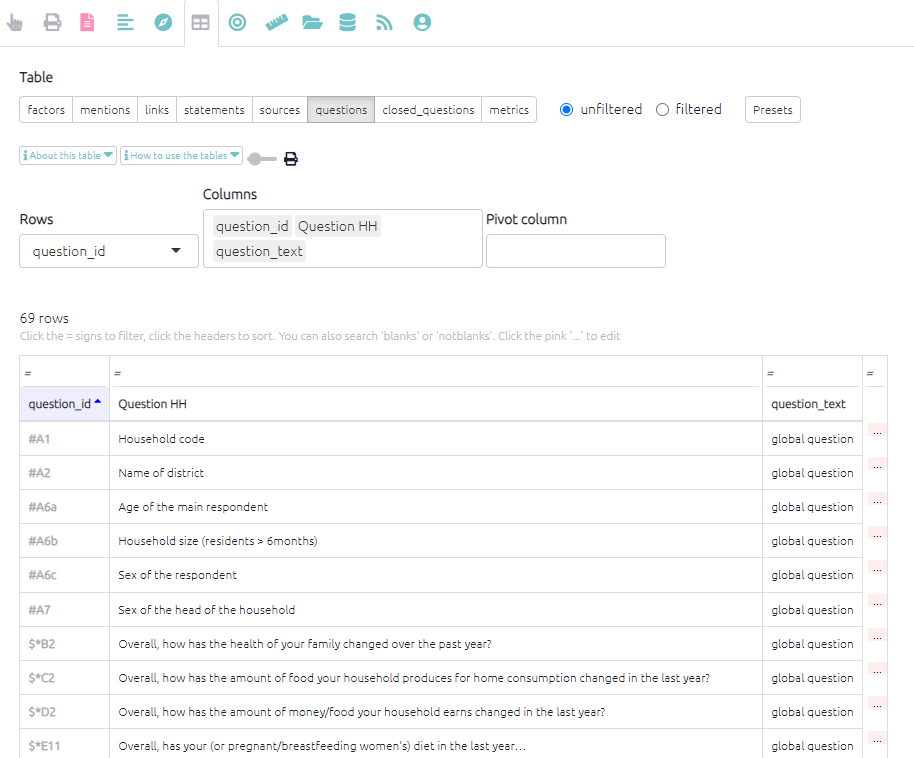This screenshot has width=914, height=758.
Task: Open the compass icon tab
Action: tap(163, 22)
